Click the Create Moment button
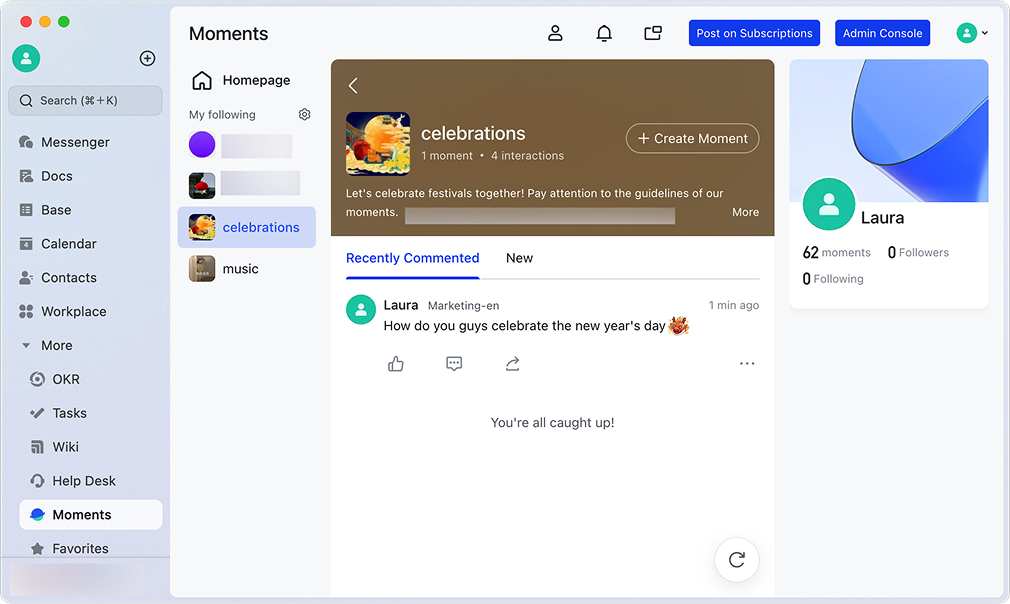Viewport: 1010px width, 604px height. click(692, 139)
